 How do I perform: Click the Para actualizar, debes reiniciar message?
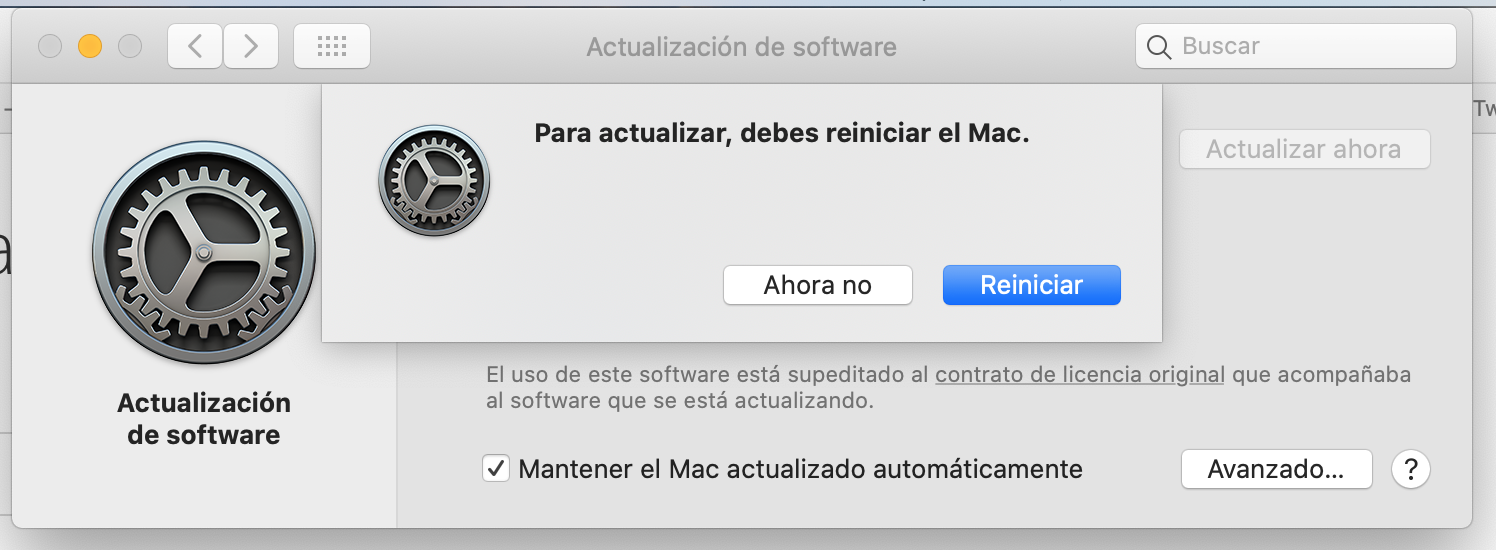coord(782,133)
